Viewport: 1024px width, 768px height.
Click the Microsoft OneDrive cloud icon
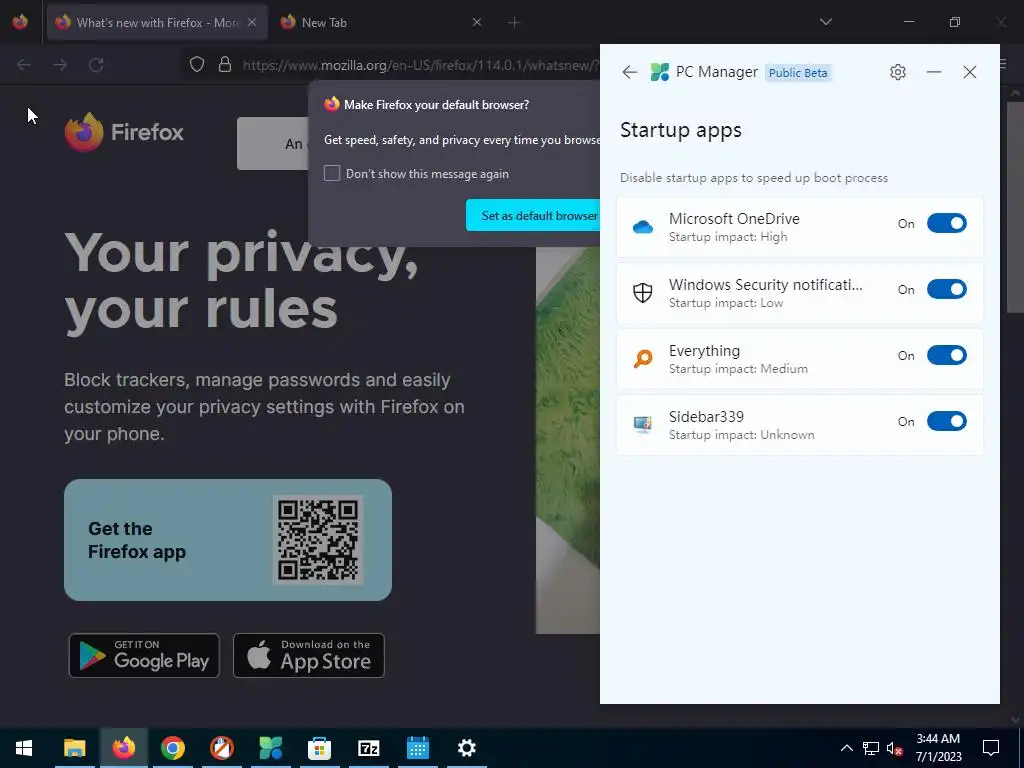coord(643,227)
